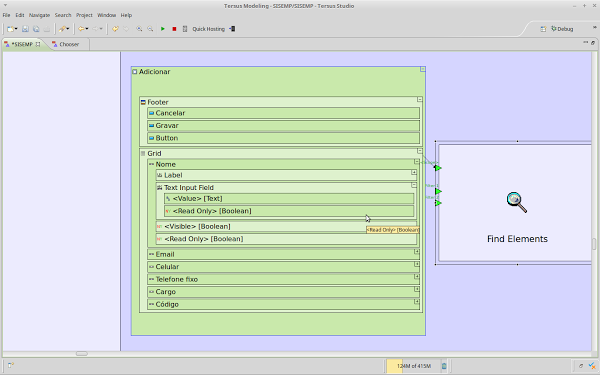
Task: Open the Navigate menu
Action: [39, 15]
